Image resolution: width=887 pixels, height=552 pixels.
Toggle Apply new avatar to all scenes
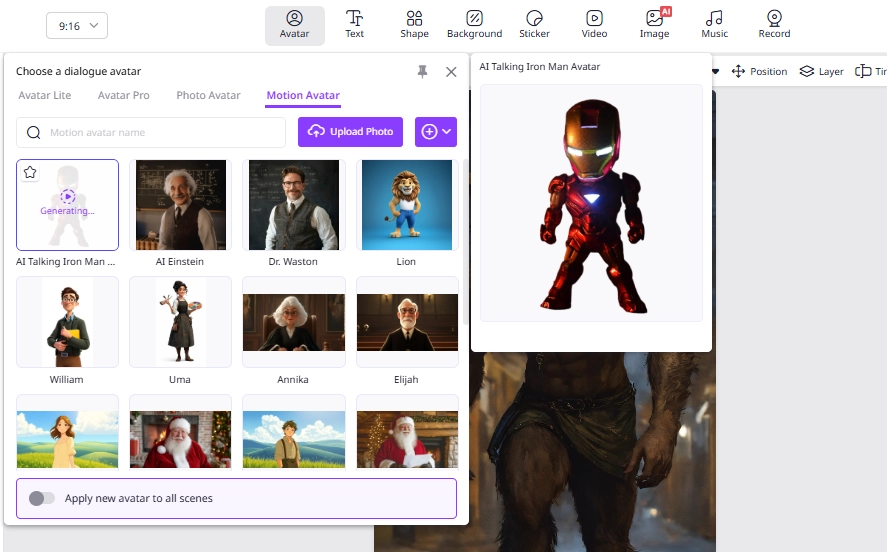[x=42, y=498]
